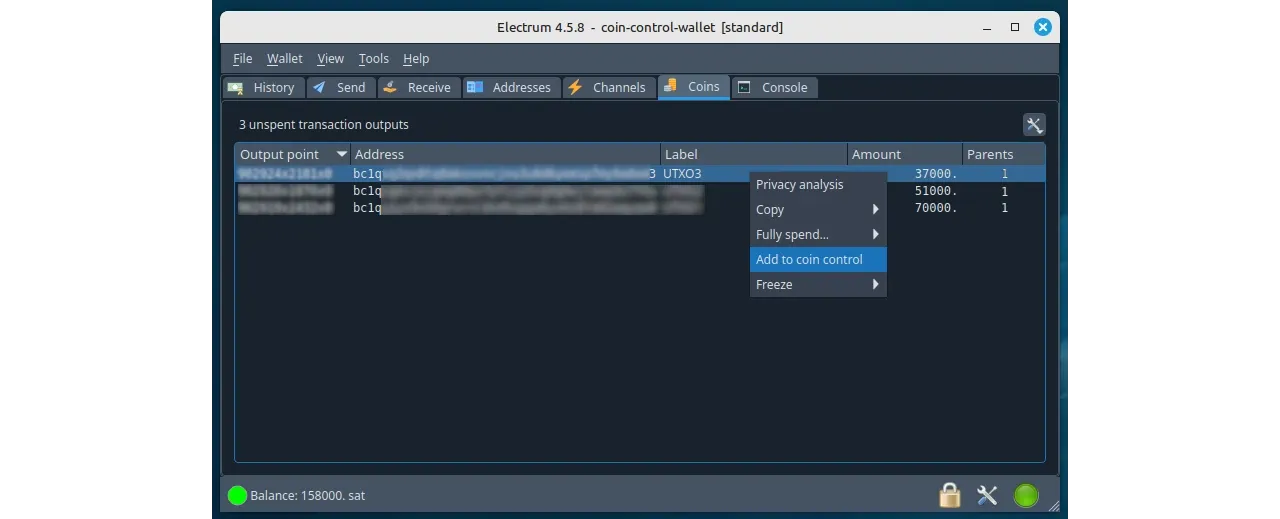
Task: Sort by the Amount column header
Action: [905, 154]
